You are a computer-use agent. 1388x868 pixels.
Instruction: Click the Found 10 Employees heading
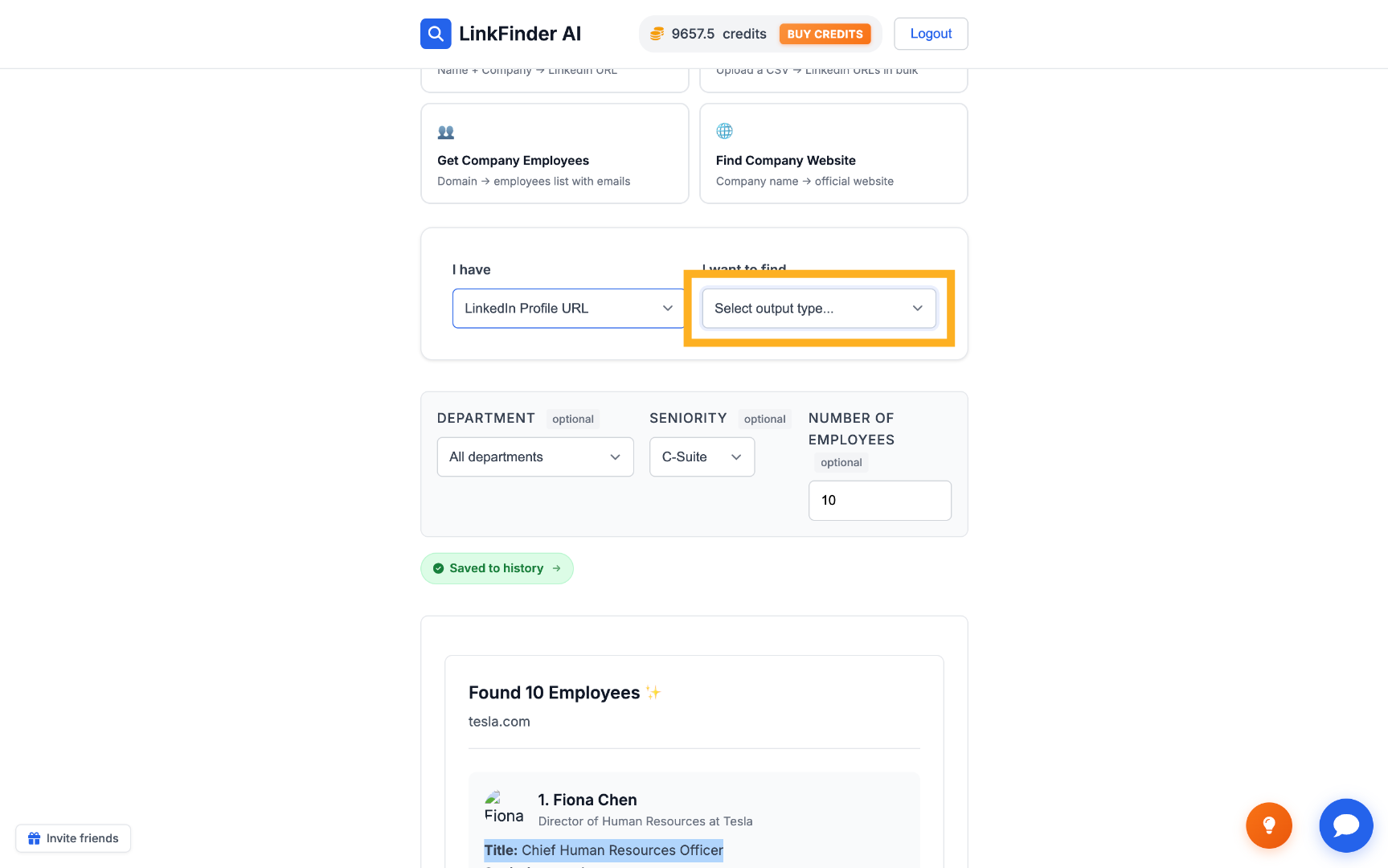tap(555, 693)
